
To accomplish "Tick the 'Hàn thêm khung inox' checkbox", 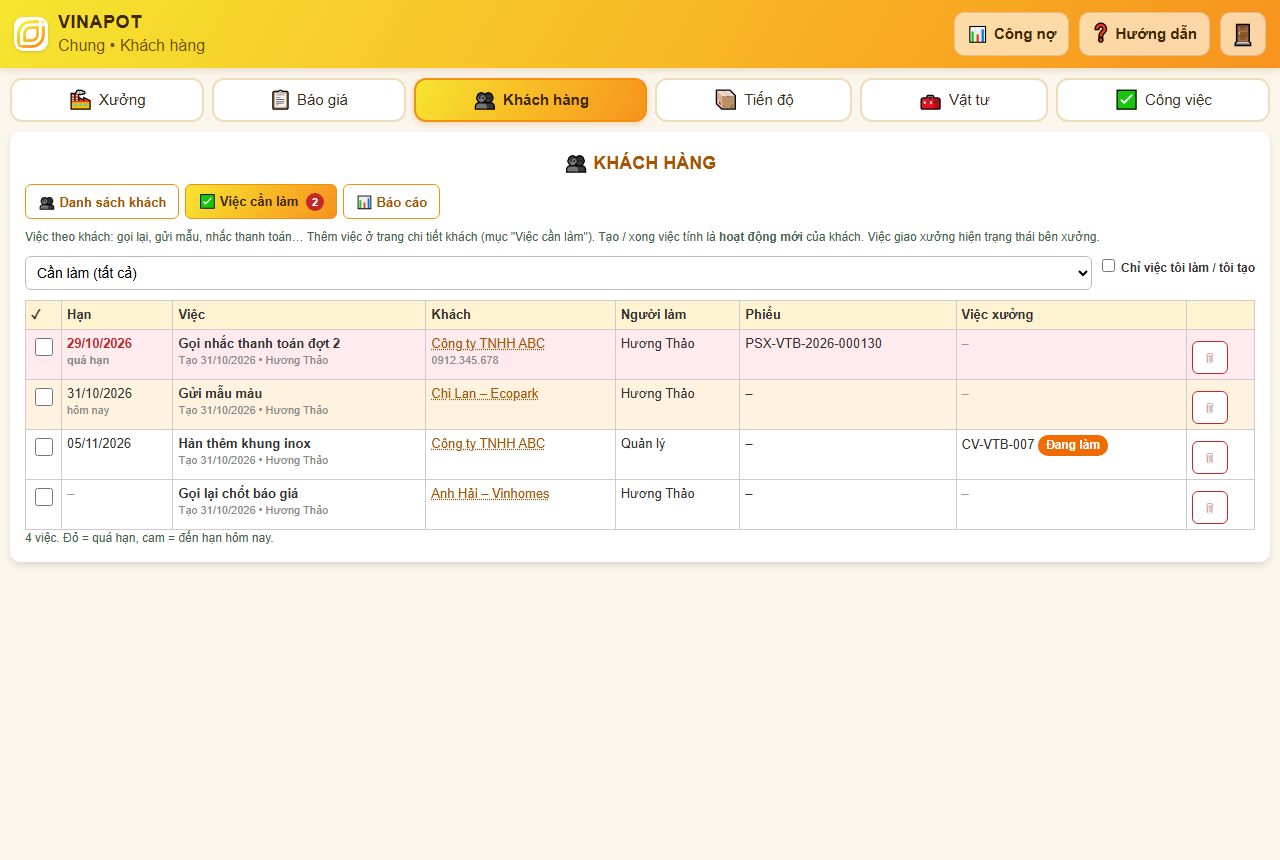I will click(x=44, y=447).
